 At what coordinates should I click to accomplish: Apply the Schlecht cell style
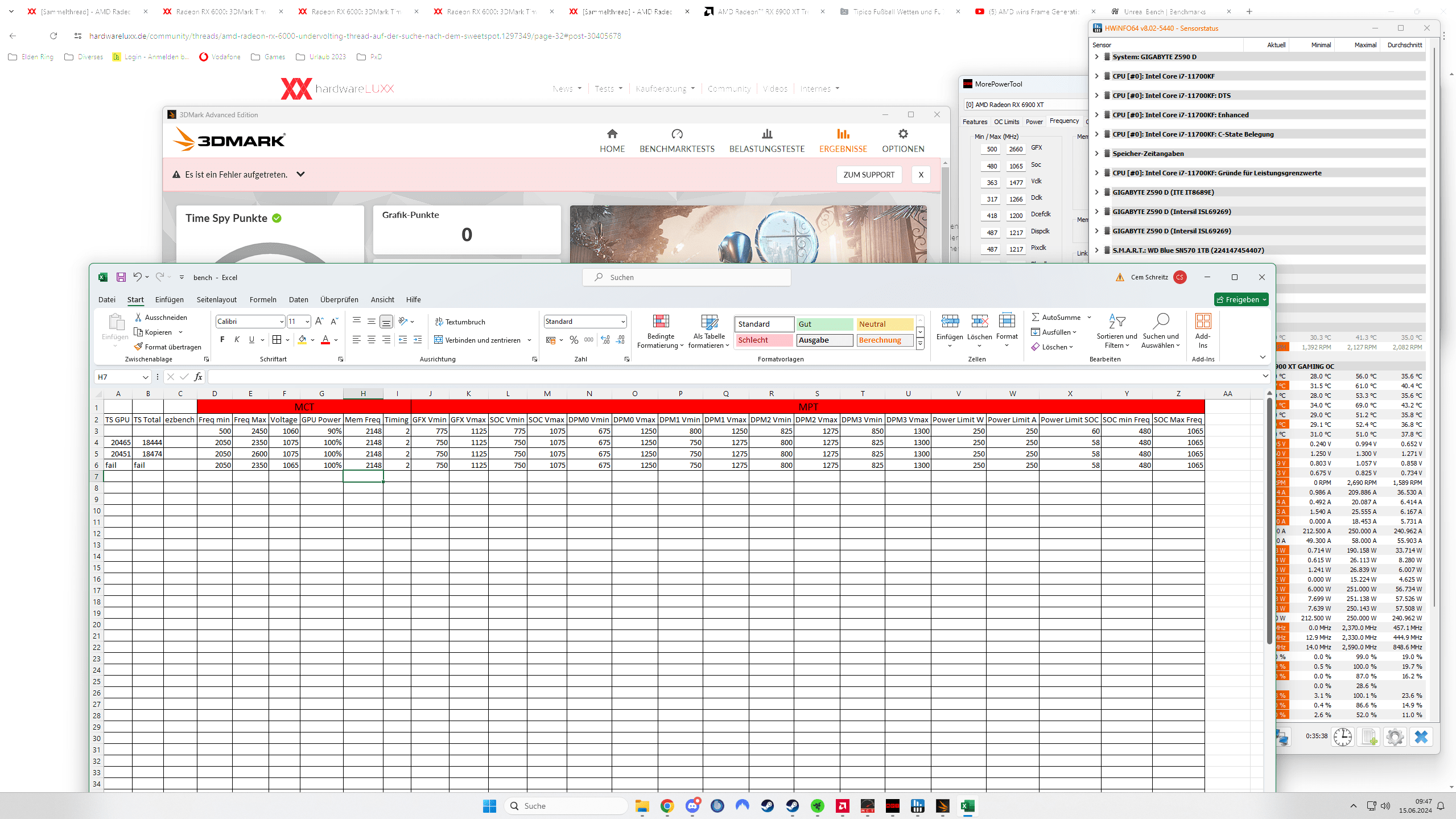764,340
